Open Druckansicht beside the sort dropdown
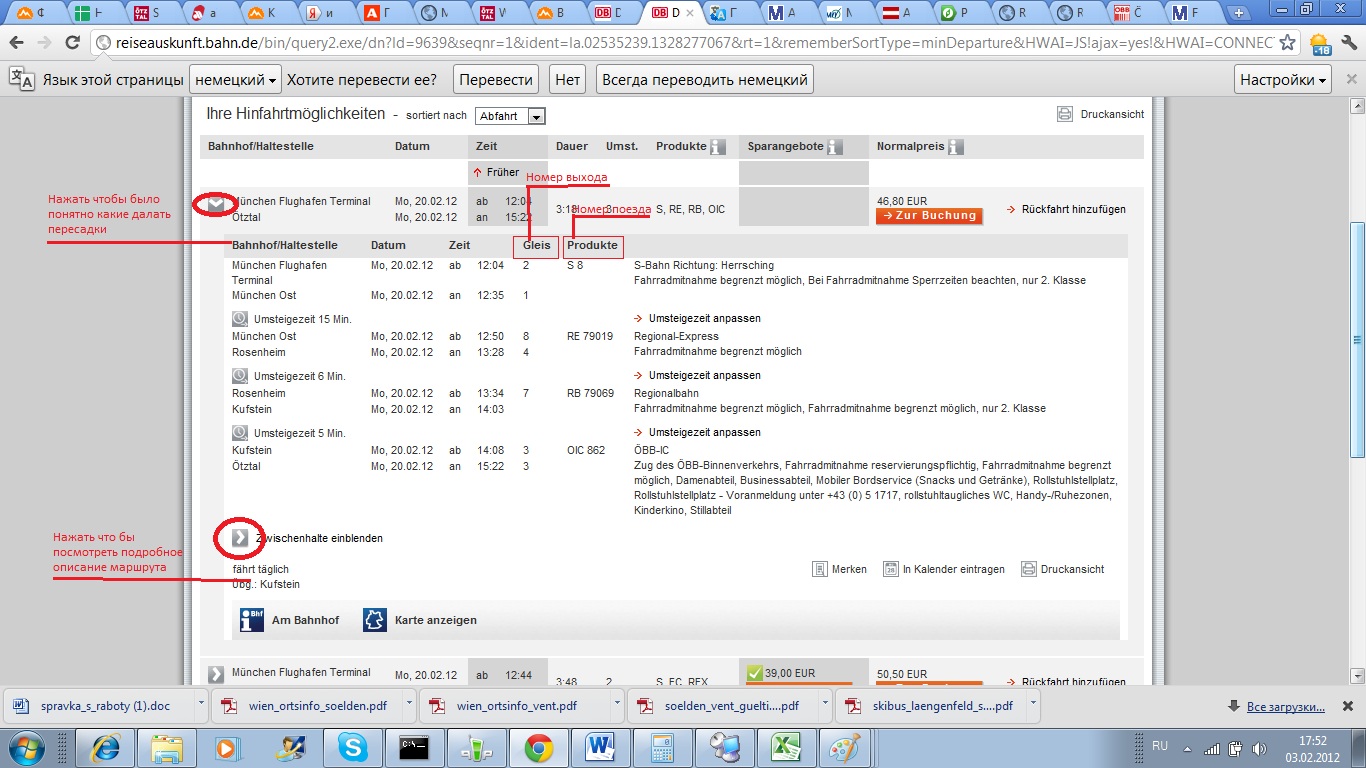Screen dimensions: 1366x768 coord(1100,114)
